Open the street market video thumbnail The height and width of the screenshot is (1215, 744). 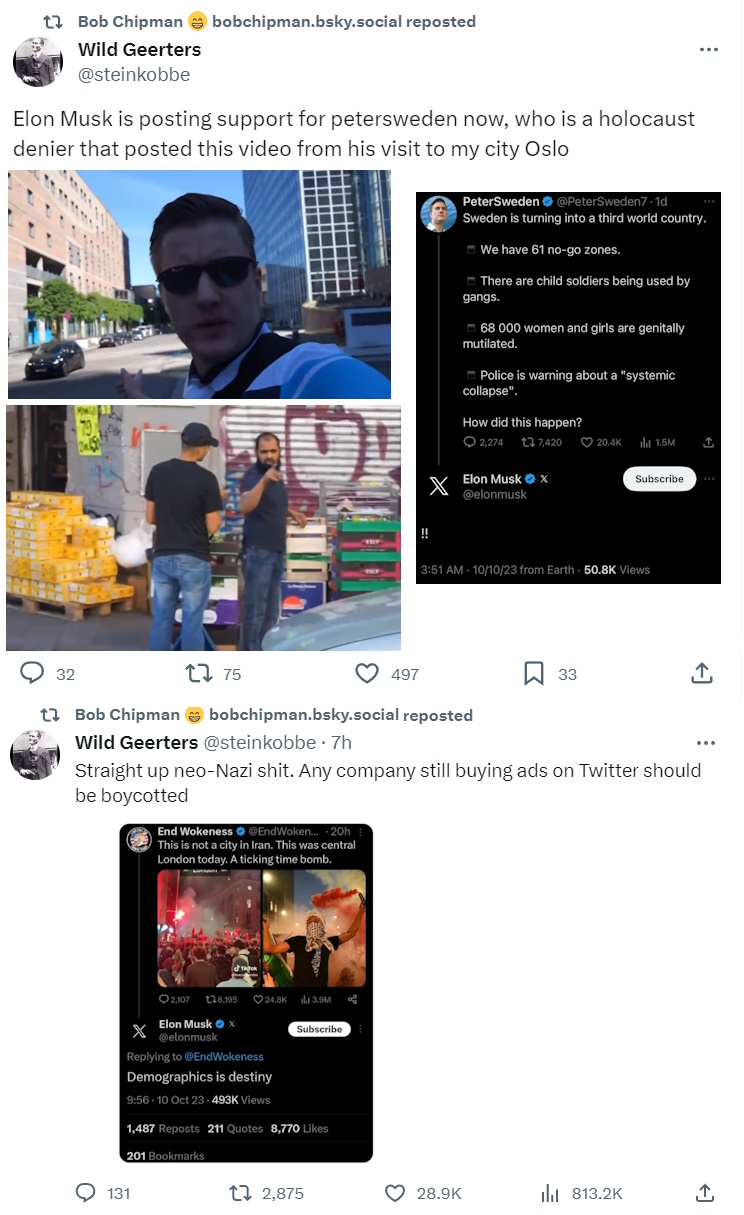click(x=203, y=528)
